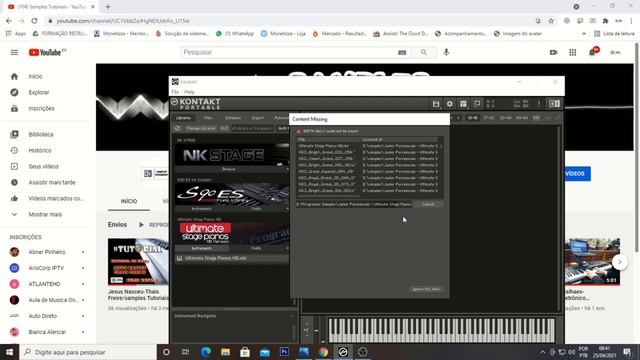This screenshot has height=360, width=640.
Task: Click refresh icon beside Manage Libraries
Action: (178, 128)
